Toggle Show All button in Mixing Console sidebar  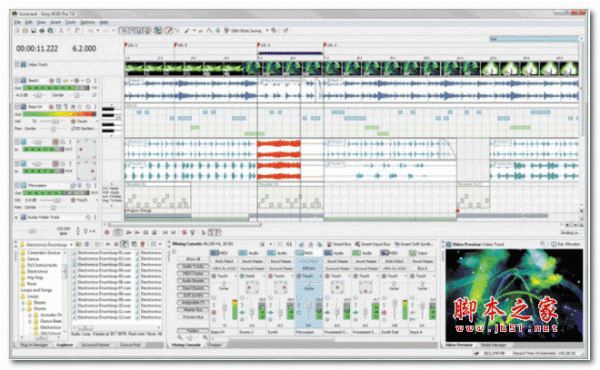[192, 259]
